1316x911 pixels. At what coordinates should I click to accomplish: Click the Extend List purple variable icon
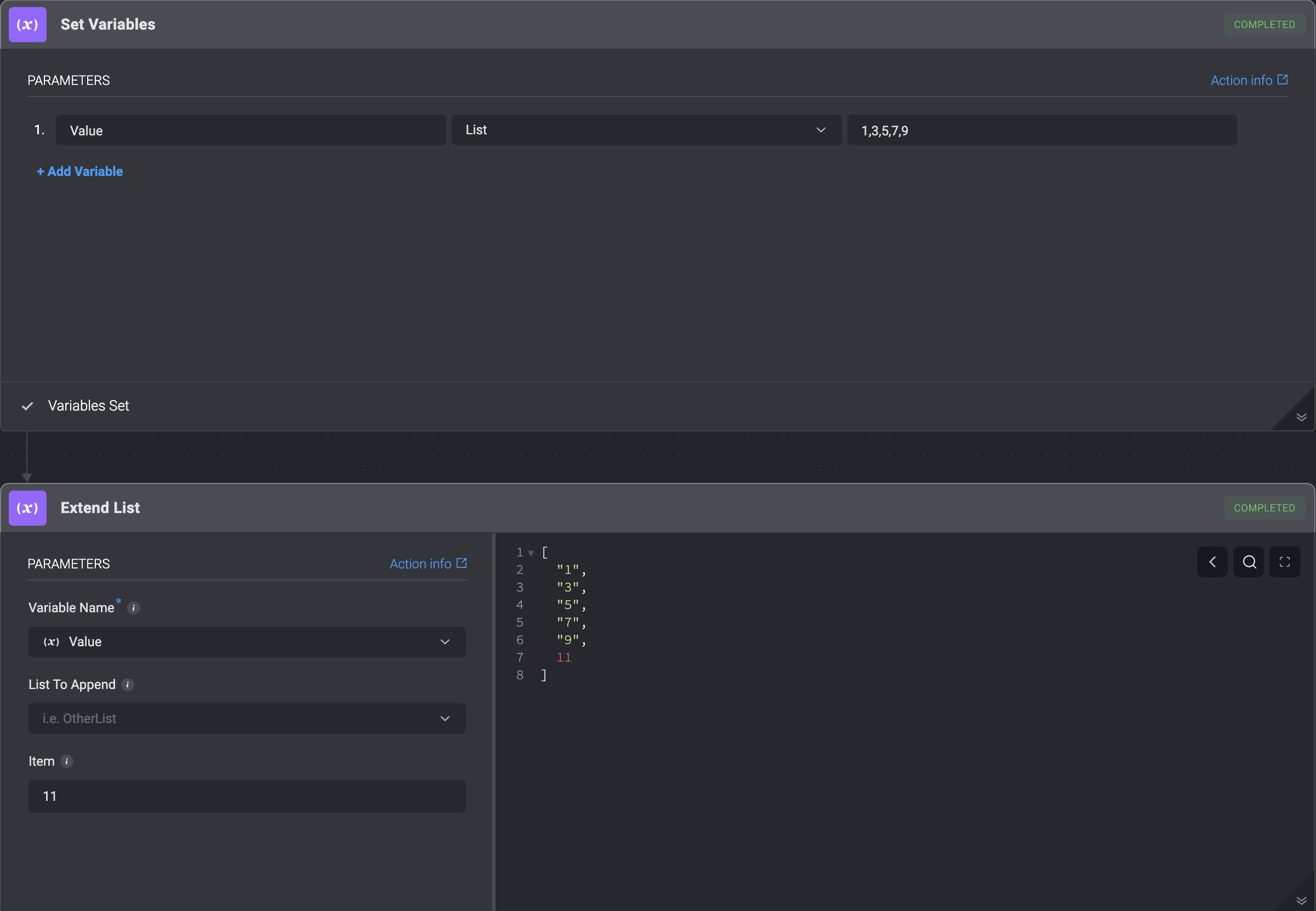[x=27, y=508]
